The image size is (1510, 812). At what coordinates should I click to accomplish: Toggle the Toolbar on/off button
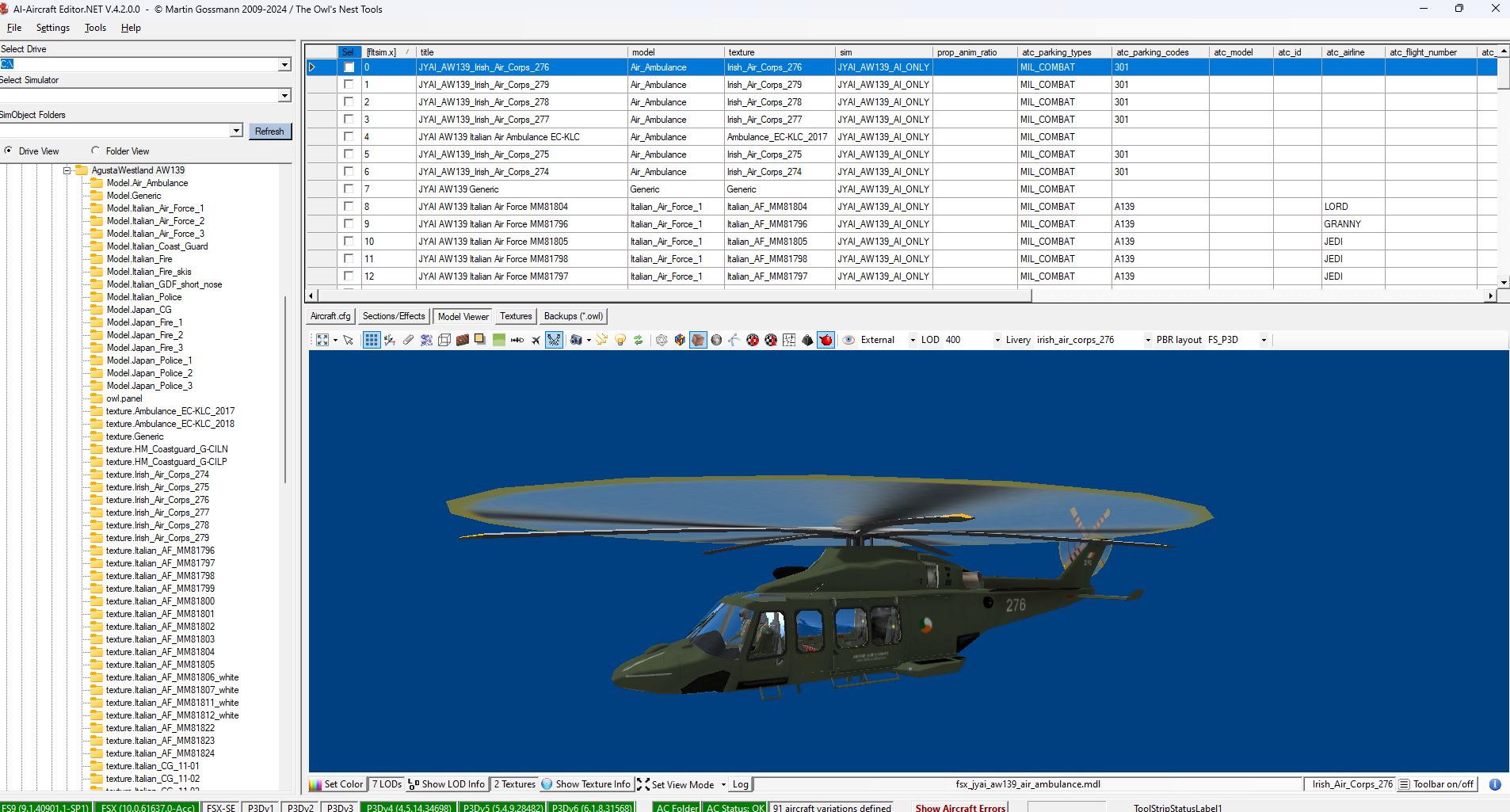pyautogui.click(x=1436, y=784)
